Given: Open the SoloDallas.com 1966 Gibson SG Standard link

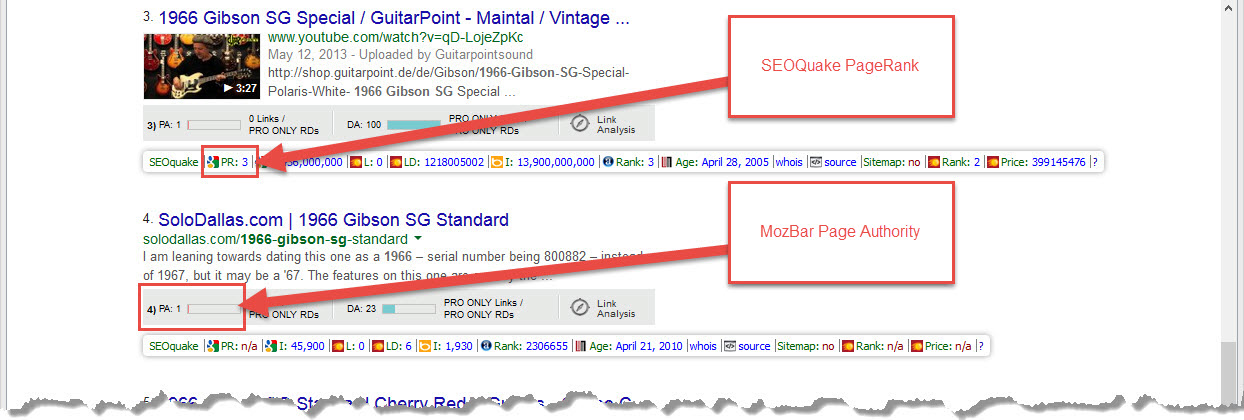Looking at the screenshot, I should click(333, 220).
